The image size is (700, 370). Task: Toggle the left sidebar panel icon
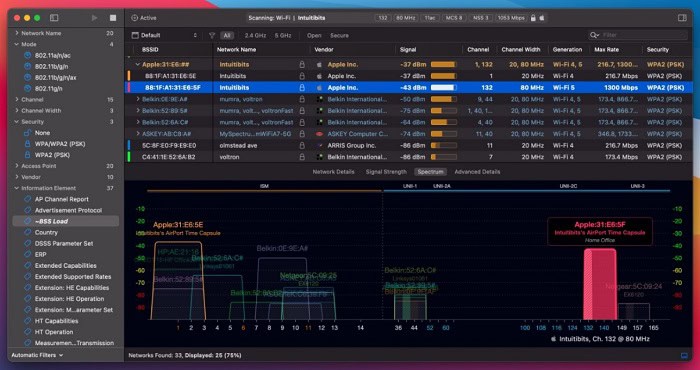coord(54,18)
